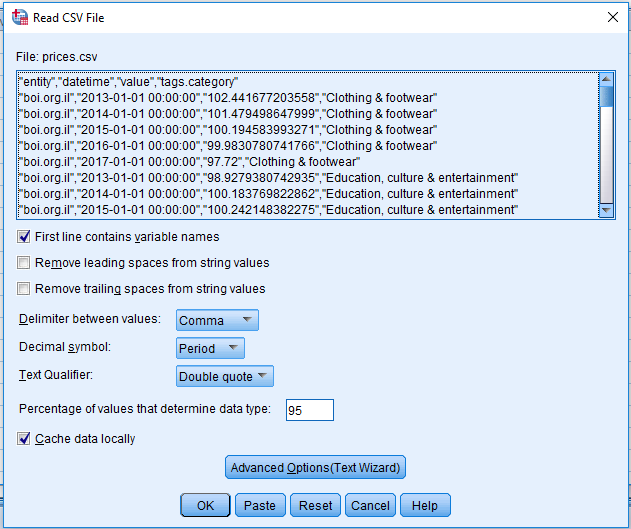Image resolution: width=631 pixels, height=529 pixels.
Task: Click the preview scroll down arrow
Action: (606, 210)
